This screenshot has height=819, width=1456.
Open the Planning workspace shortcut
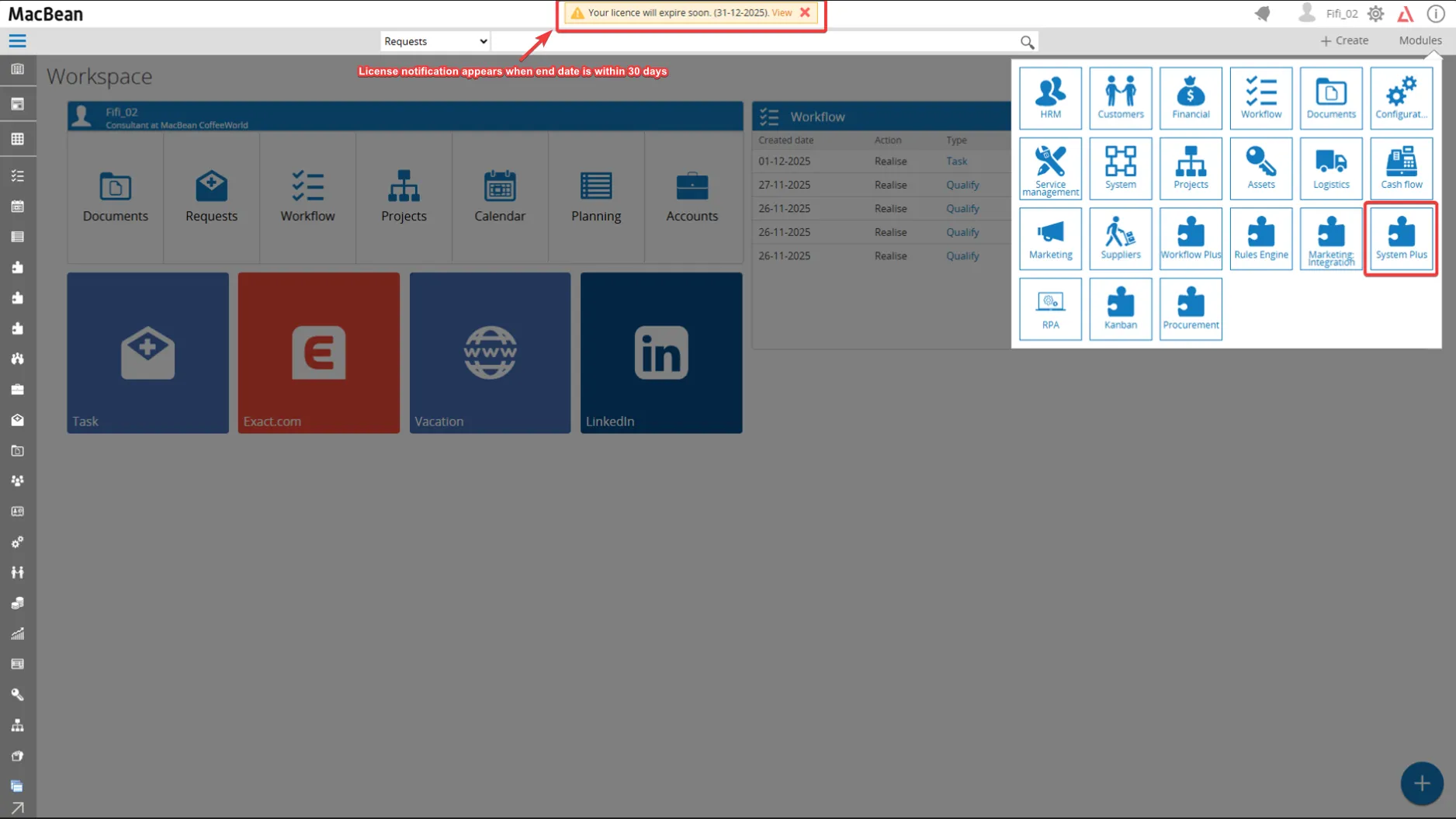coord(596,197)
